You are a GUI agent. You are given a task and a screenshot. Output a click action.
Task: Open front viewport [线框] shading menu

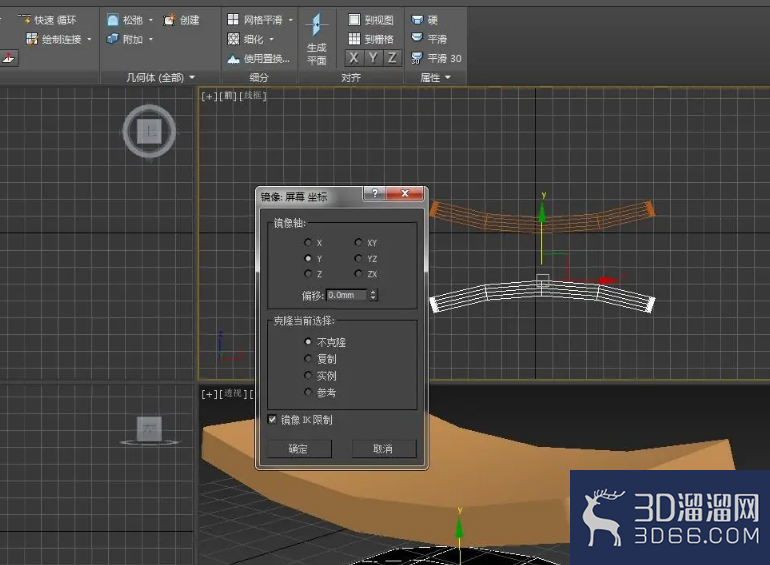pyautogui.click(x=252, y=96)
